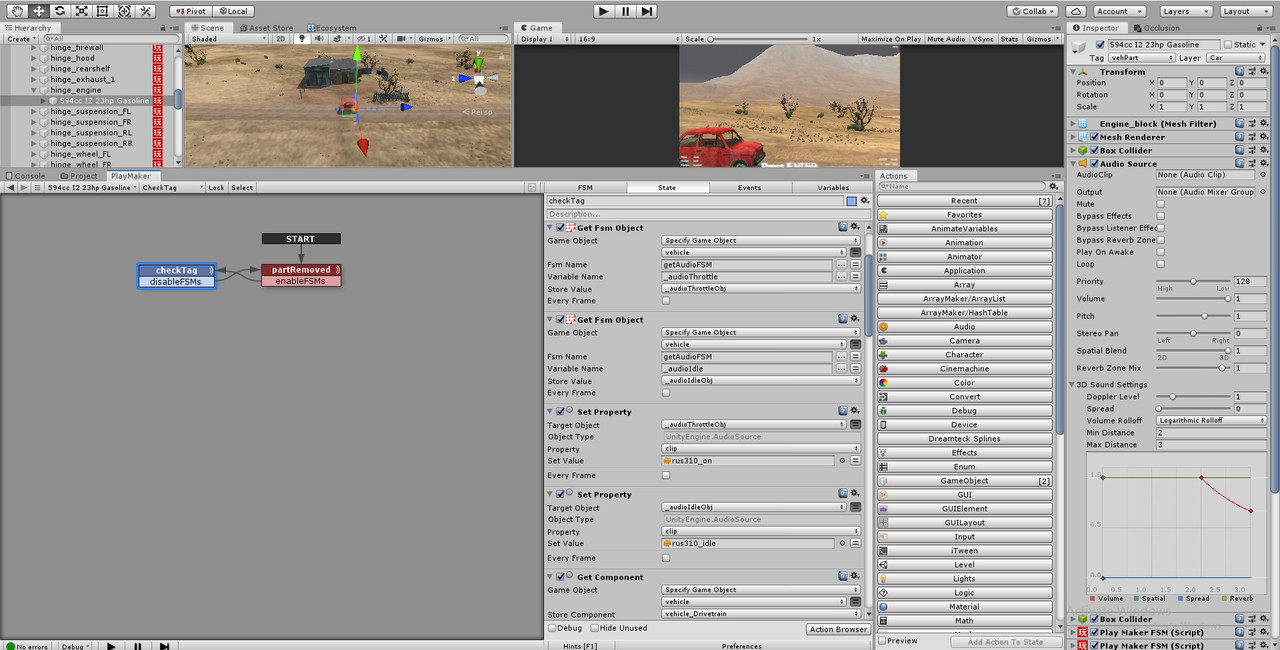1280x650 pixels.
Task: Collapse the 3D Sound Settings section
Action: click(x=1072, y=385)
